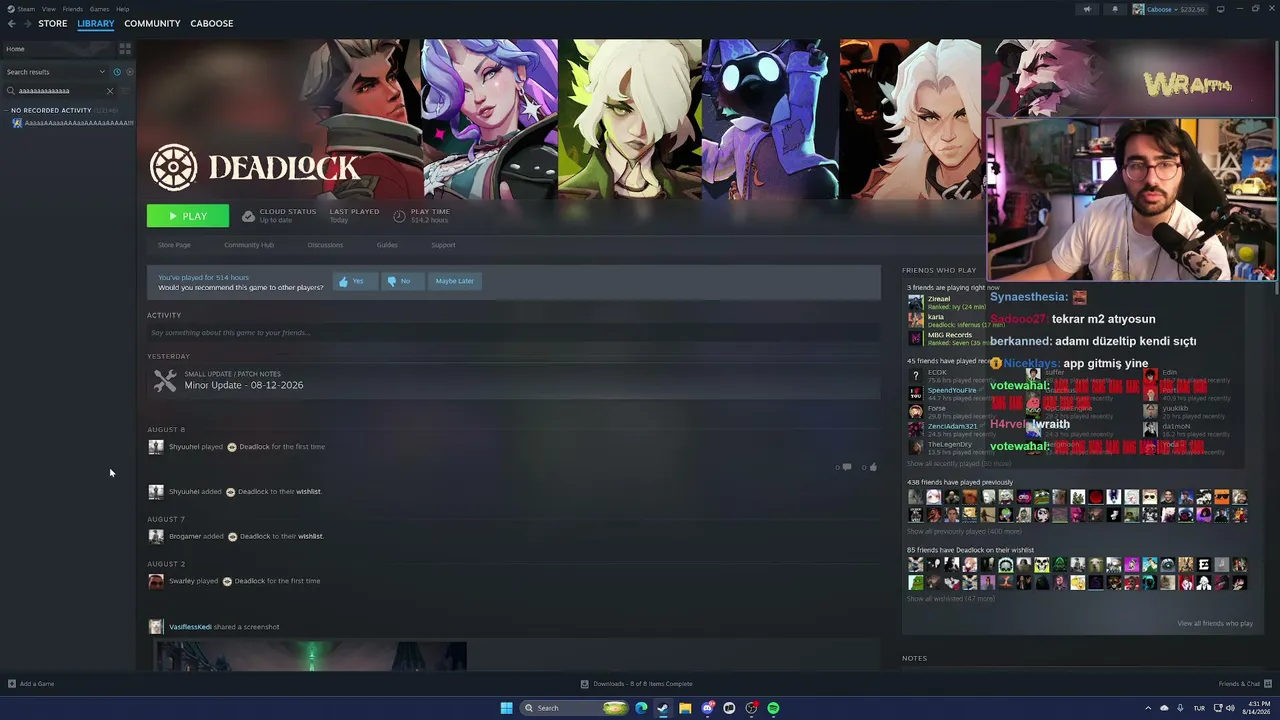Open Discord from the taskbar
The width and height of the screenshot is (1280, 720).
pos(707,708)
